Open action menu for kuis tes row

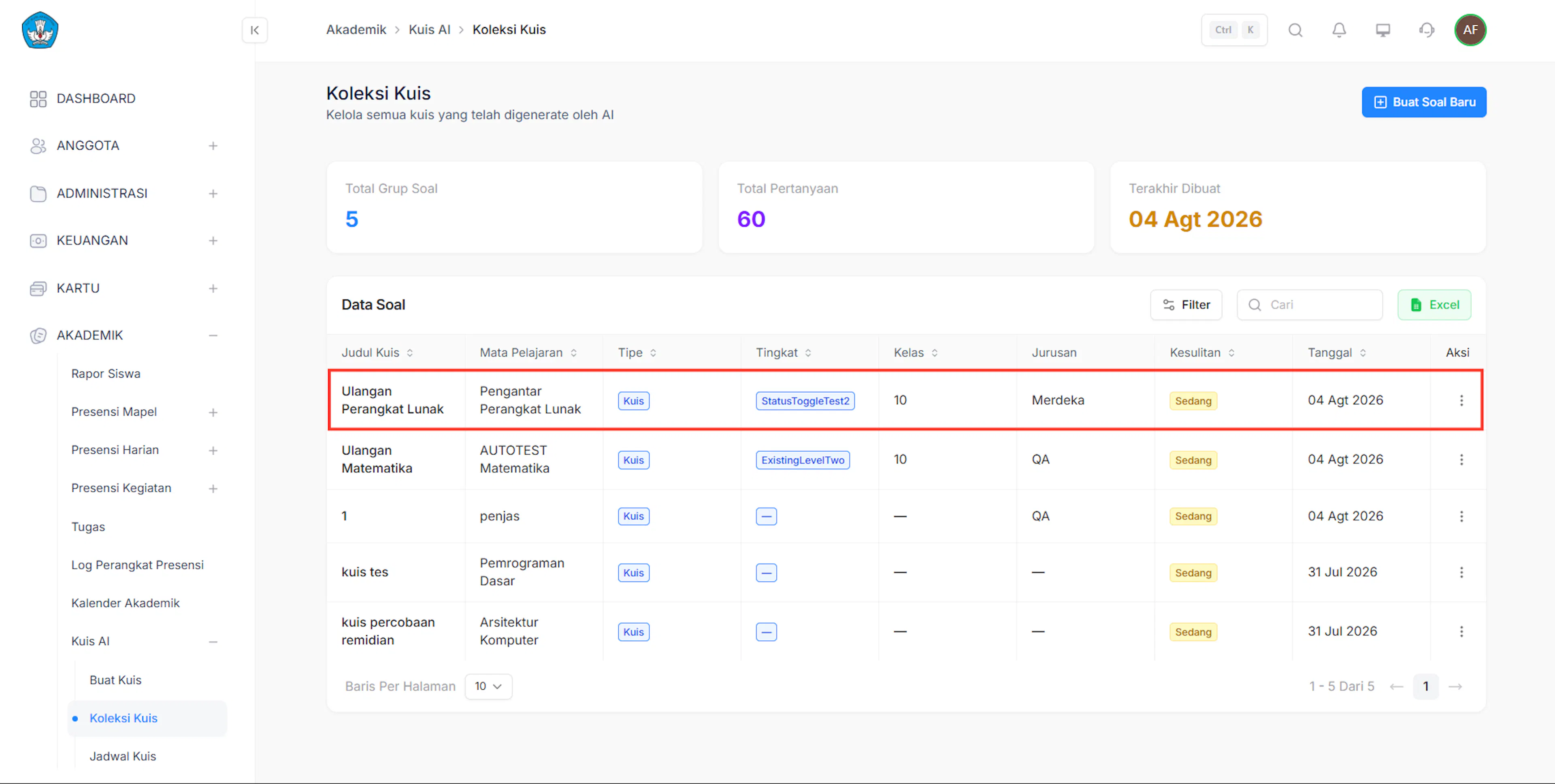pyautogui.click(x=1461, y=572)
